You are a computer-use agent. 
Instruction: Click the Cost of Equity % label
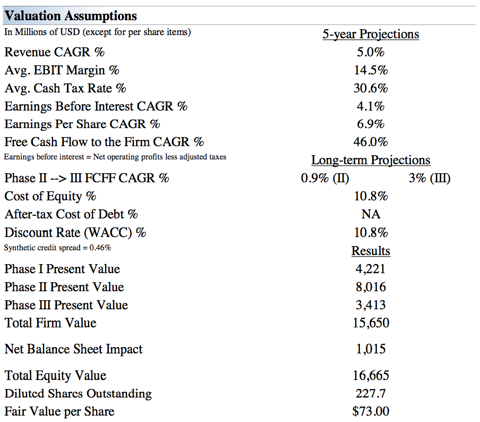(50, 196)
